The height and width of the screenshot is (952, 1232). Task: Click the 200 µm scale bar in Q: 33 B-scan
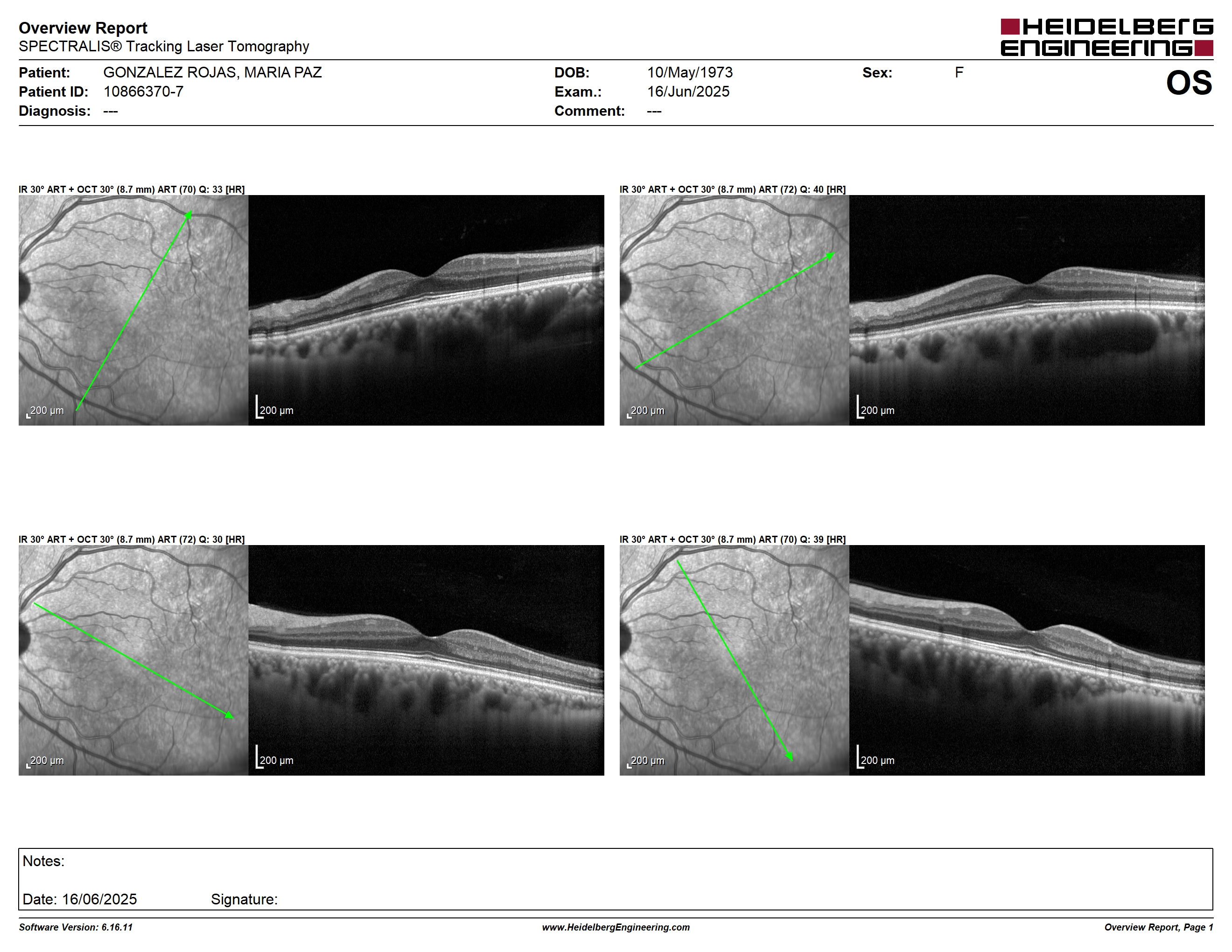tap(275, 407)
